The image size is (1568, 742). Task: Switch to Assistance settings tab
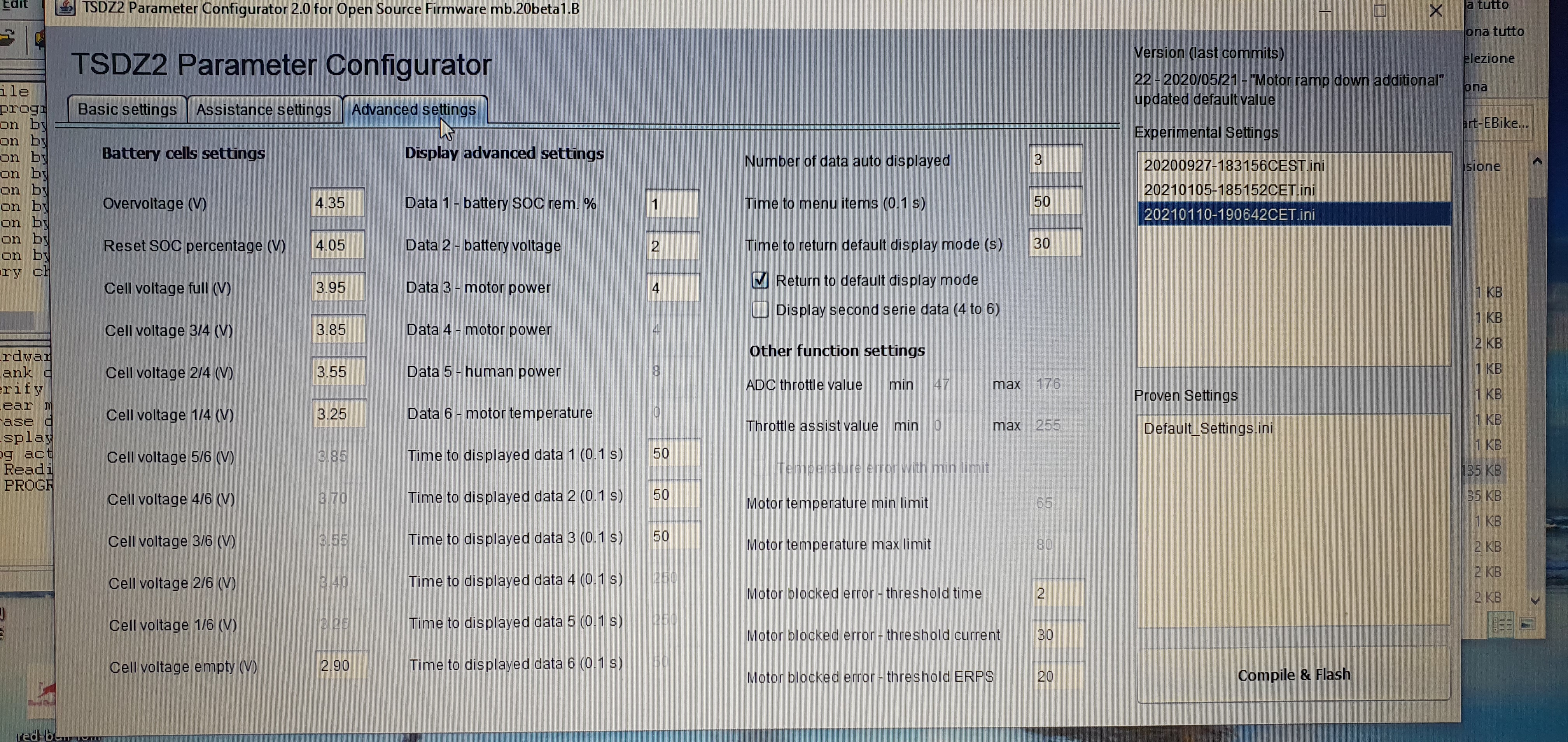pyautogui.click(x=264, y=110)
